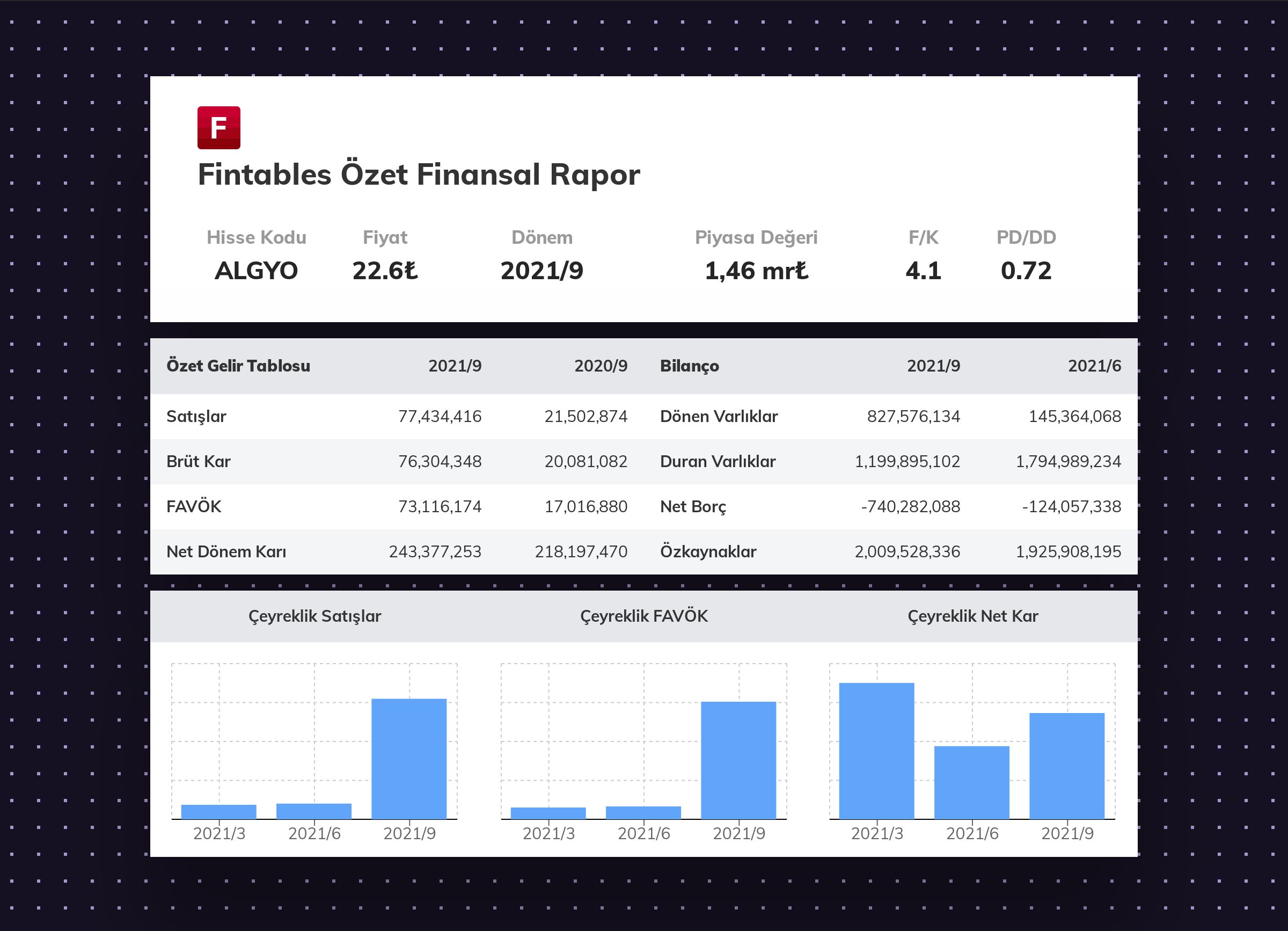Image resolution: width=1288 pixels, height=931 pixels.
Task: Click the Net Dönem Karı row label
Action: tap(226, 551)
